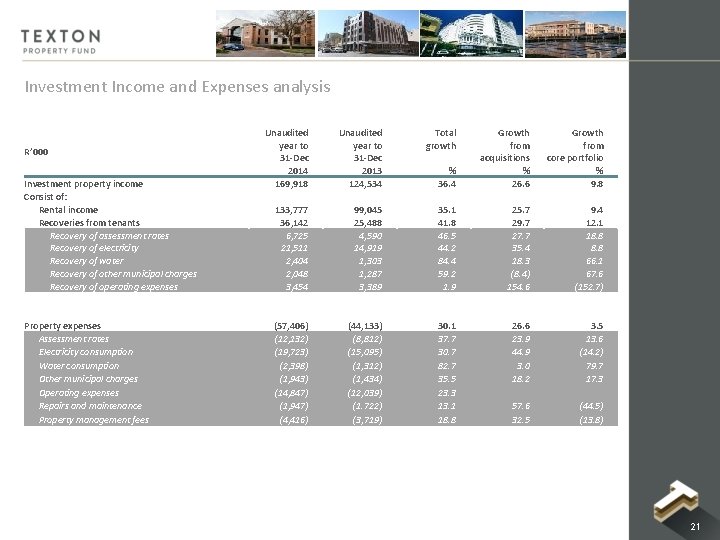Select the Property management fees label

click(x=94, y=420)
